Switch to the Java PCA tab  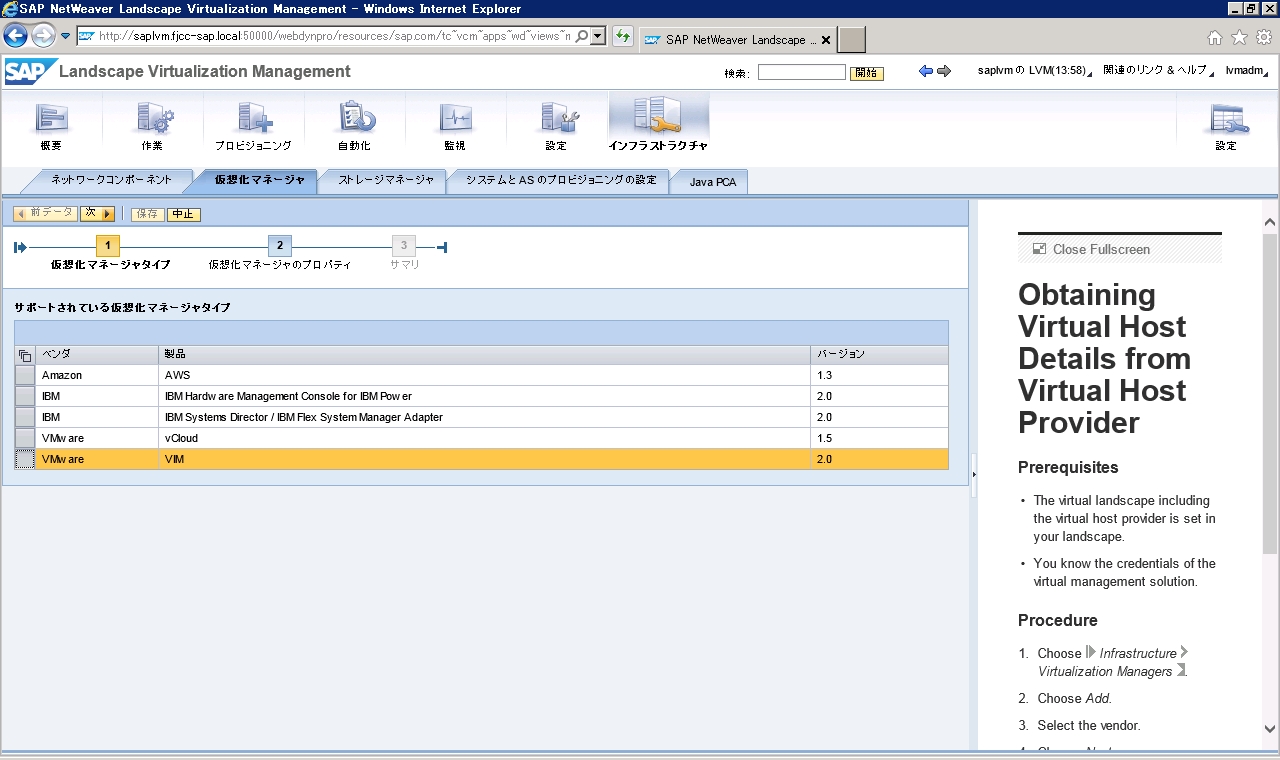712,182
